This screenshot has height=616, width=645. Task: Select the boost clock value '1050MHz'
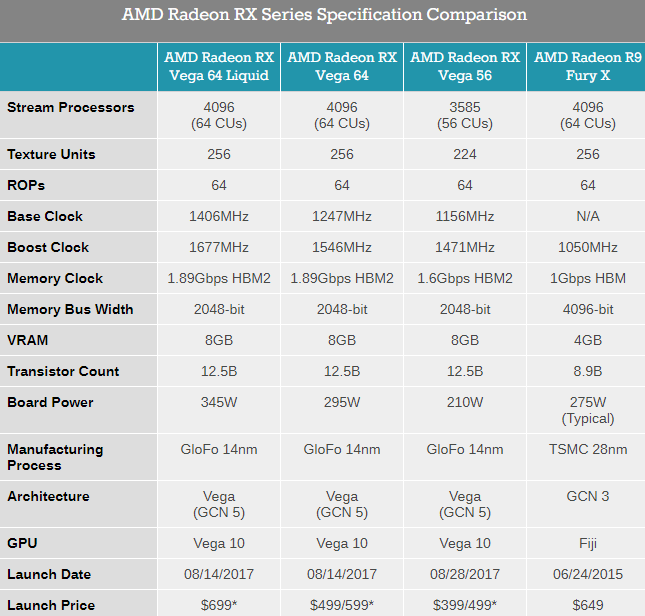coord(588,247)
